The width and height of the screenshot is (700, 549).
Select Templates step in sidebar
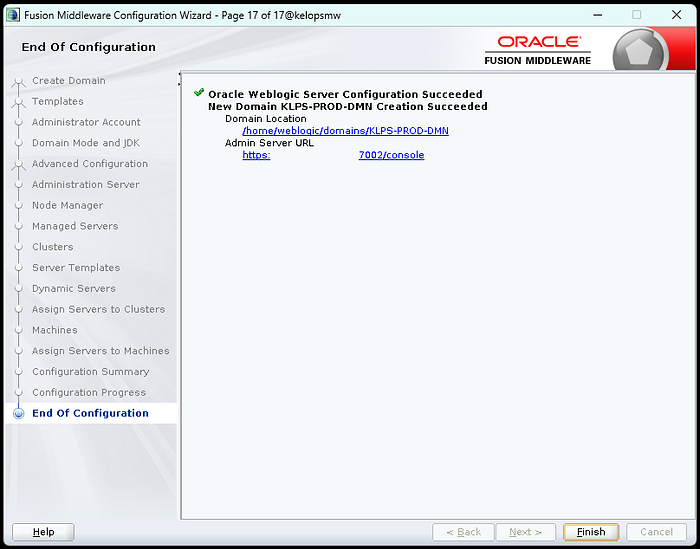(x=58, y=101)
